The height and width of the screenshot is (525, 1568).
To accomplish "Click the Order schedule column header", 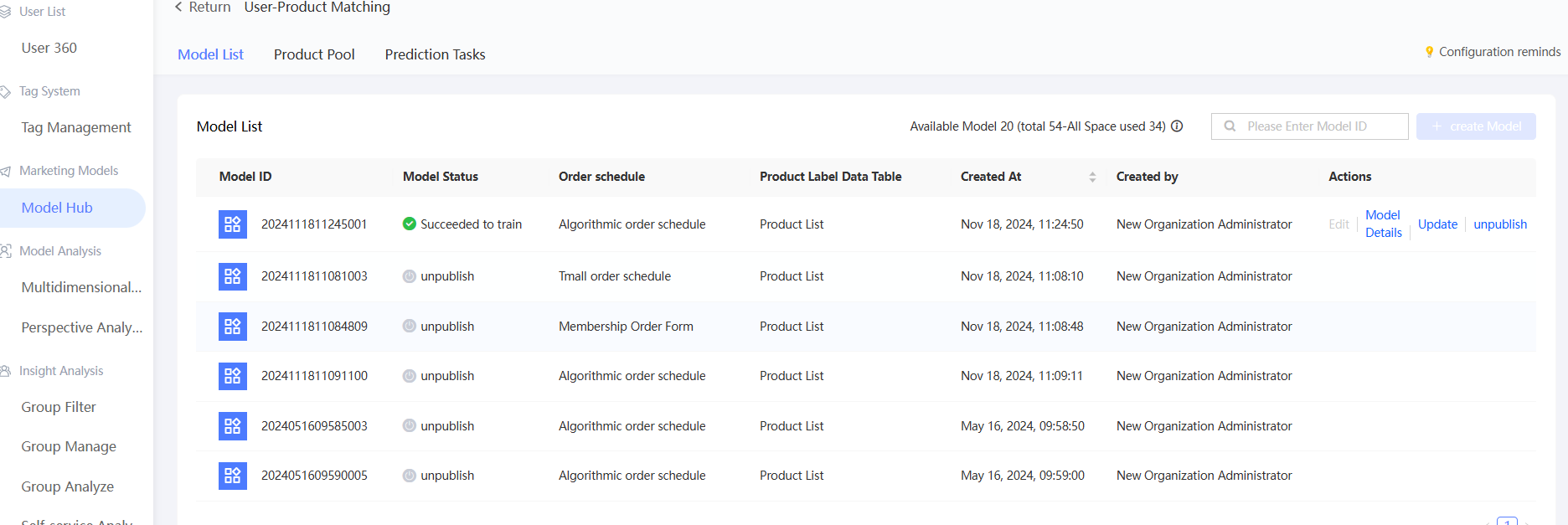I will [601, 177].
